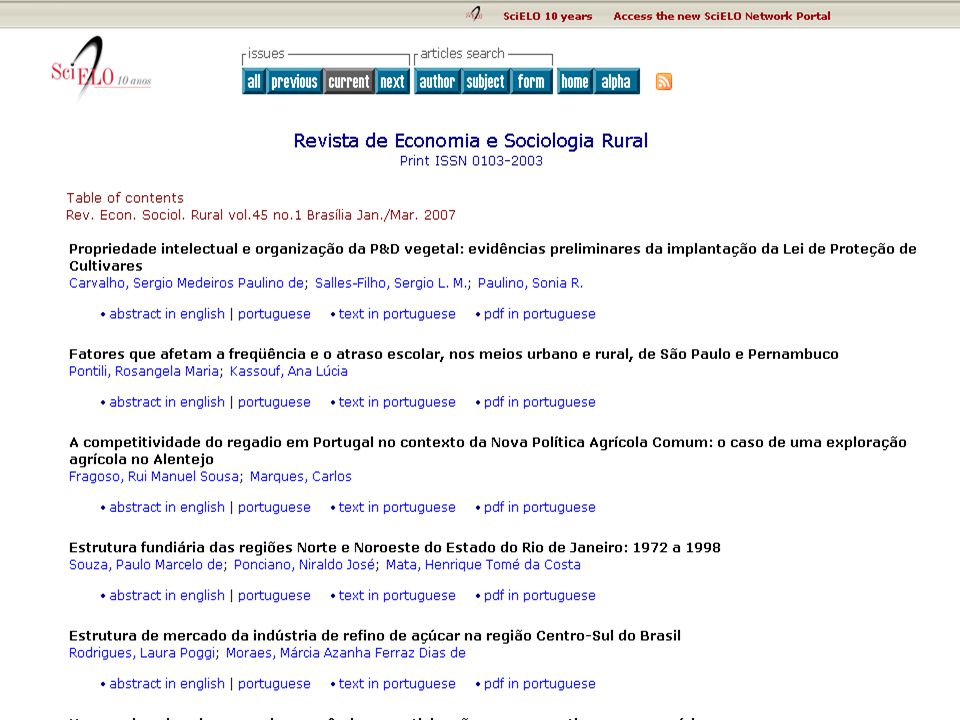Open the Revista de Economia e Sociologia Rural title

click(470, 141)
